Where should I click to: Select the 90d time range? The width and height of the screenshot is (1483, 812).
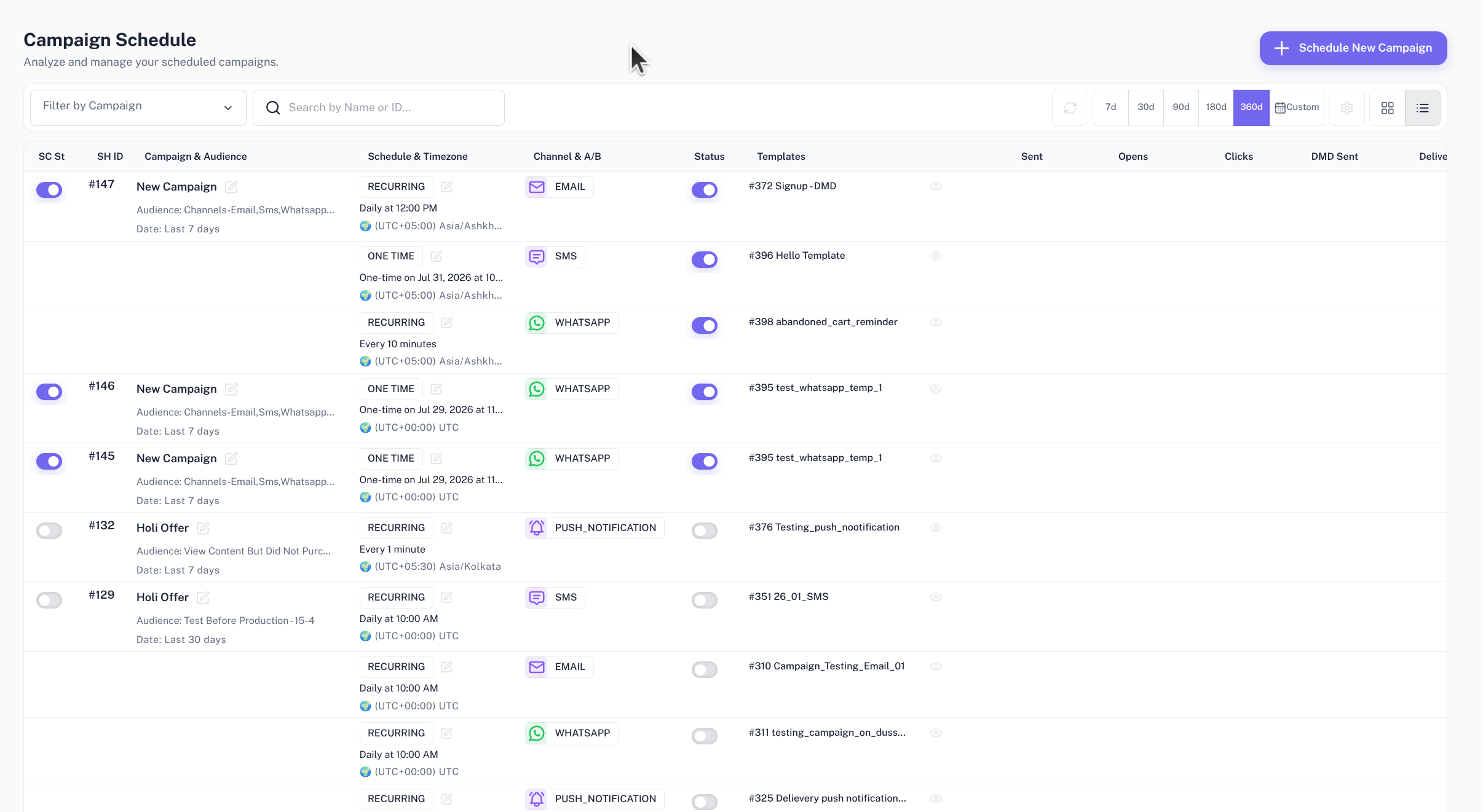click(1180, 108)
